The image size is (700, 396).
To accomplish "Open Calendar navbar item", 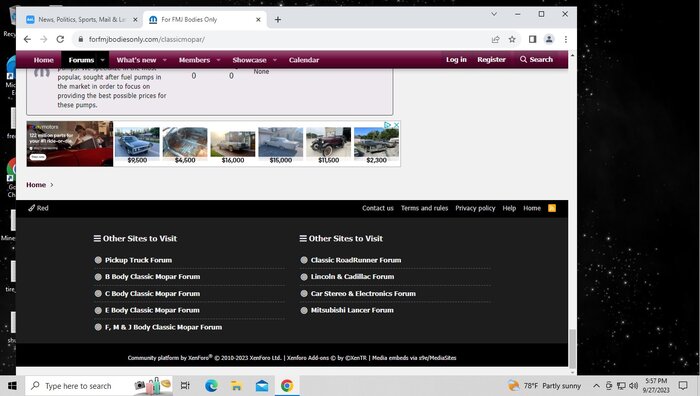I will [x=304, y=60].
